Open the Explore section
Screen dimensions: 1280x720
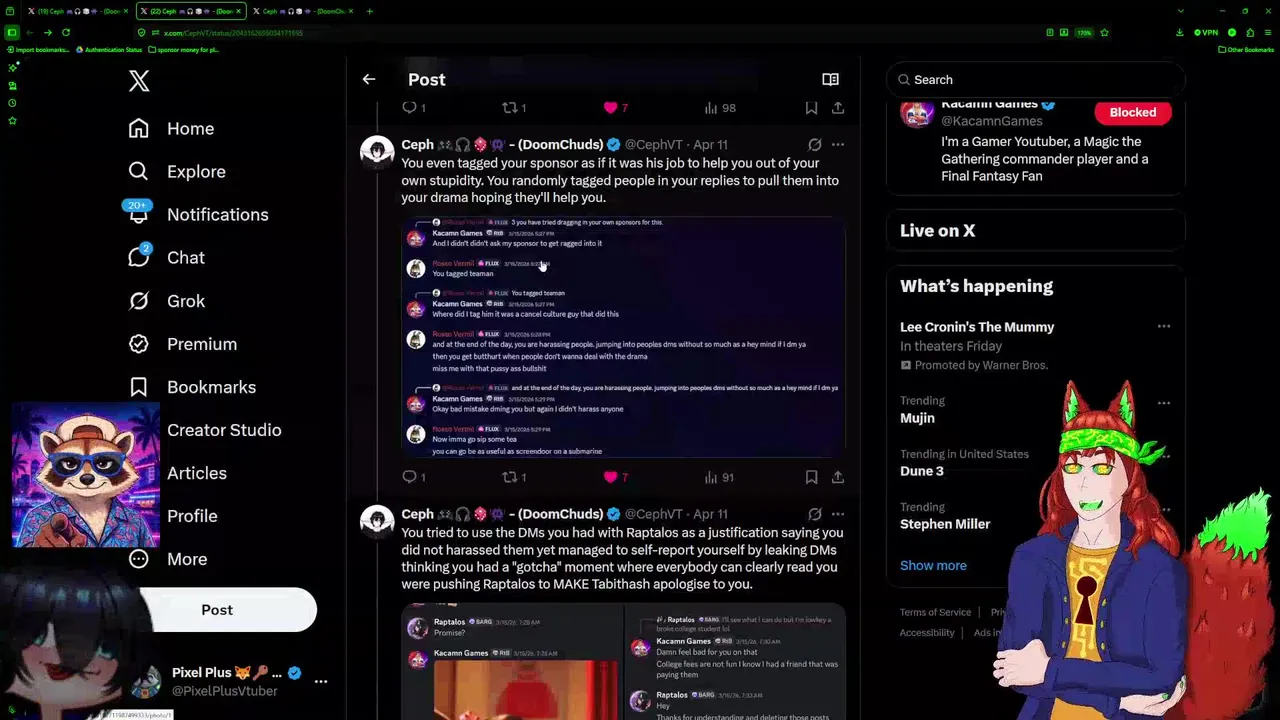click(177, 171)
